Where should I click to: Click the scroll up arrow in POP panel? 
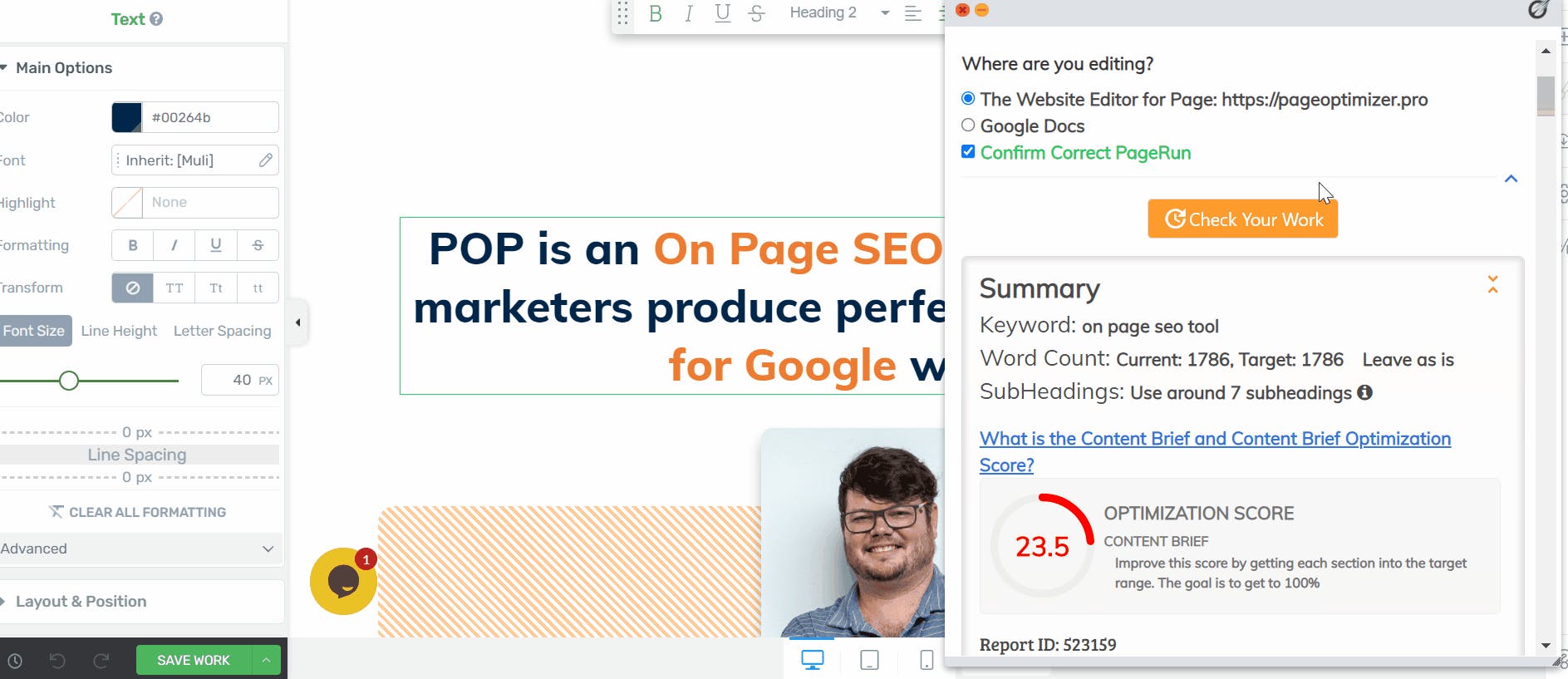point(1546,51)
